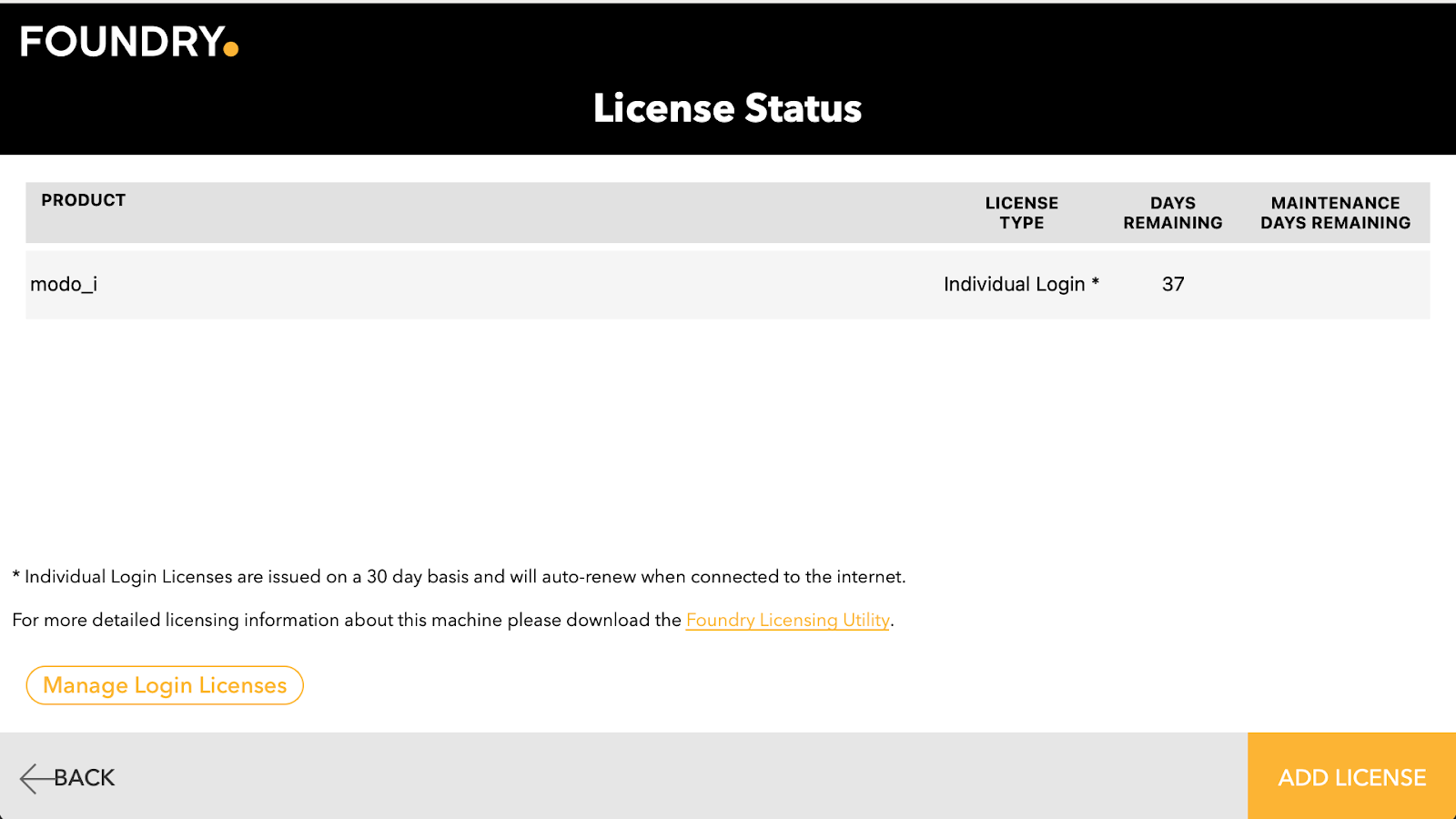Click the 37 days remaining value
This screenshot has height=819, width=1456.
pos(1173,285)
